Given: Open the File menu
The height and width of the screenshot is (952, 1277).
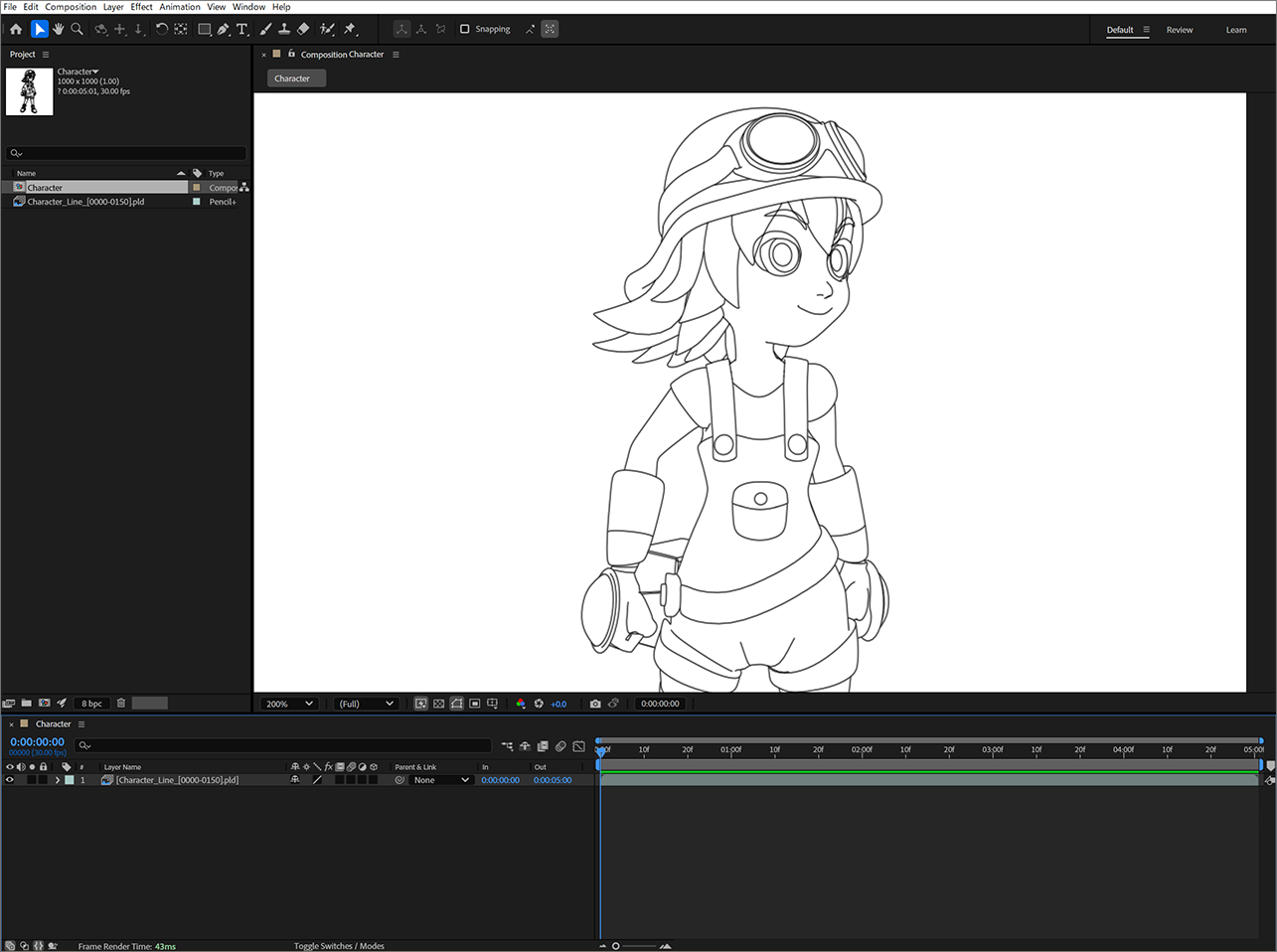Looking at the screenshot, I should pos(10,7).
